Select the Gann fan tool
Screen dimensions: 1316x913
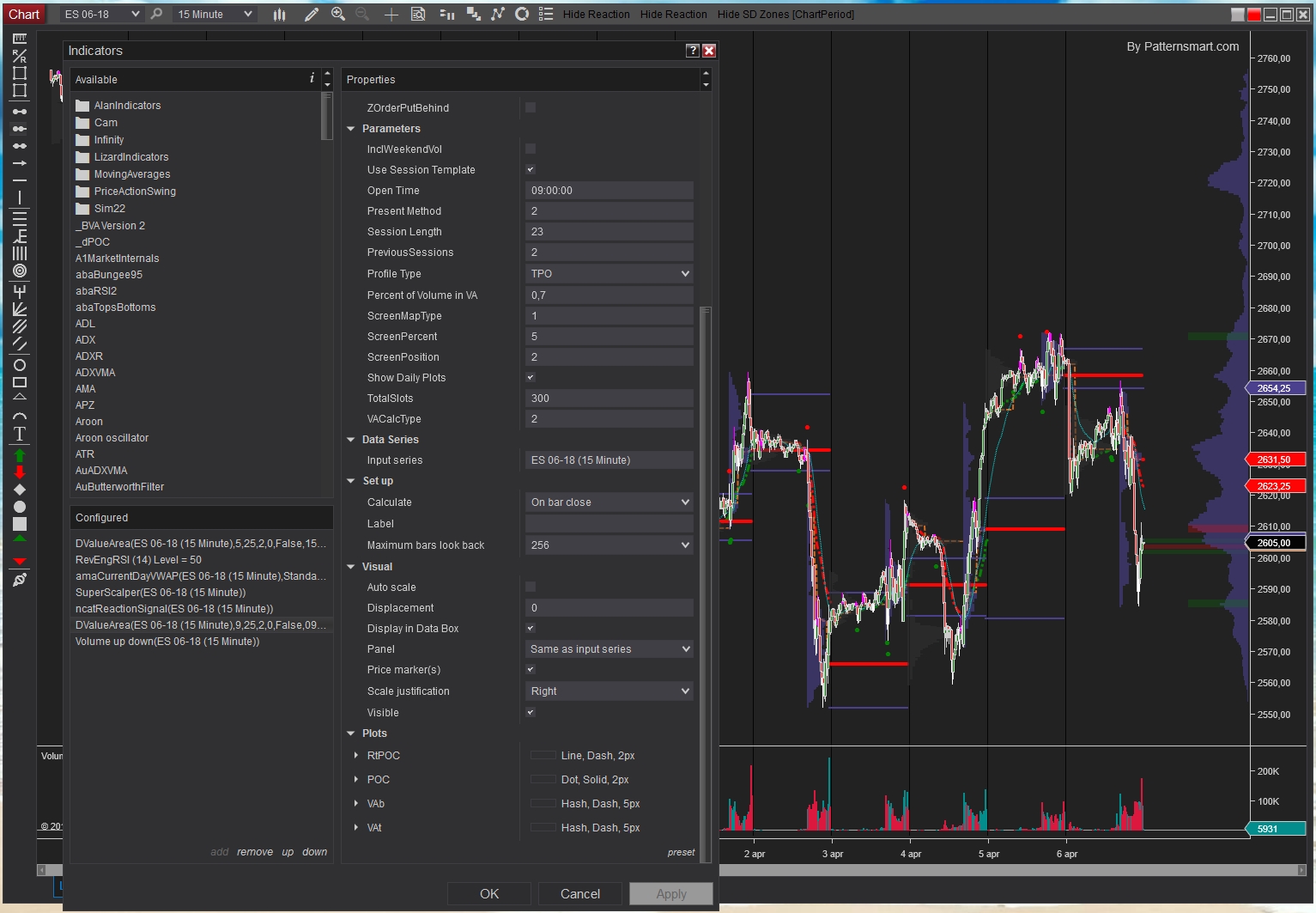[x=20, y=309]
